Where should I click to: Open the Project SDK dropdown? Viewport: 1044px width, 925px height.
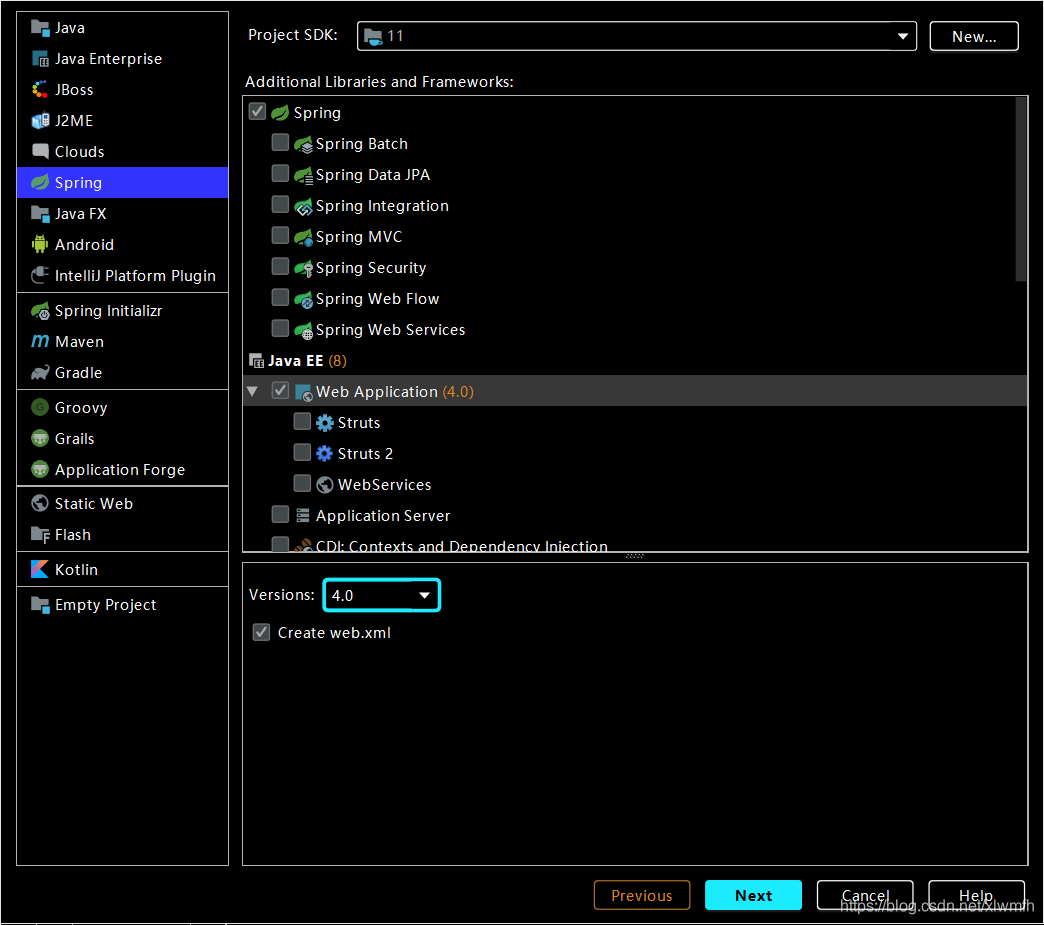[x=637, y=36]
